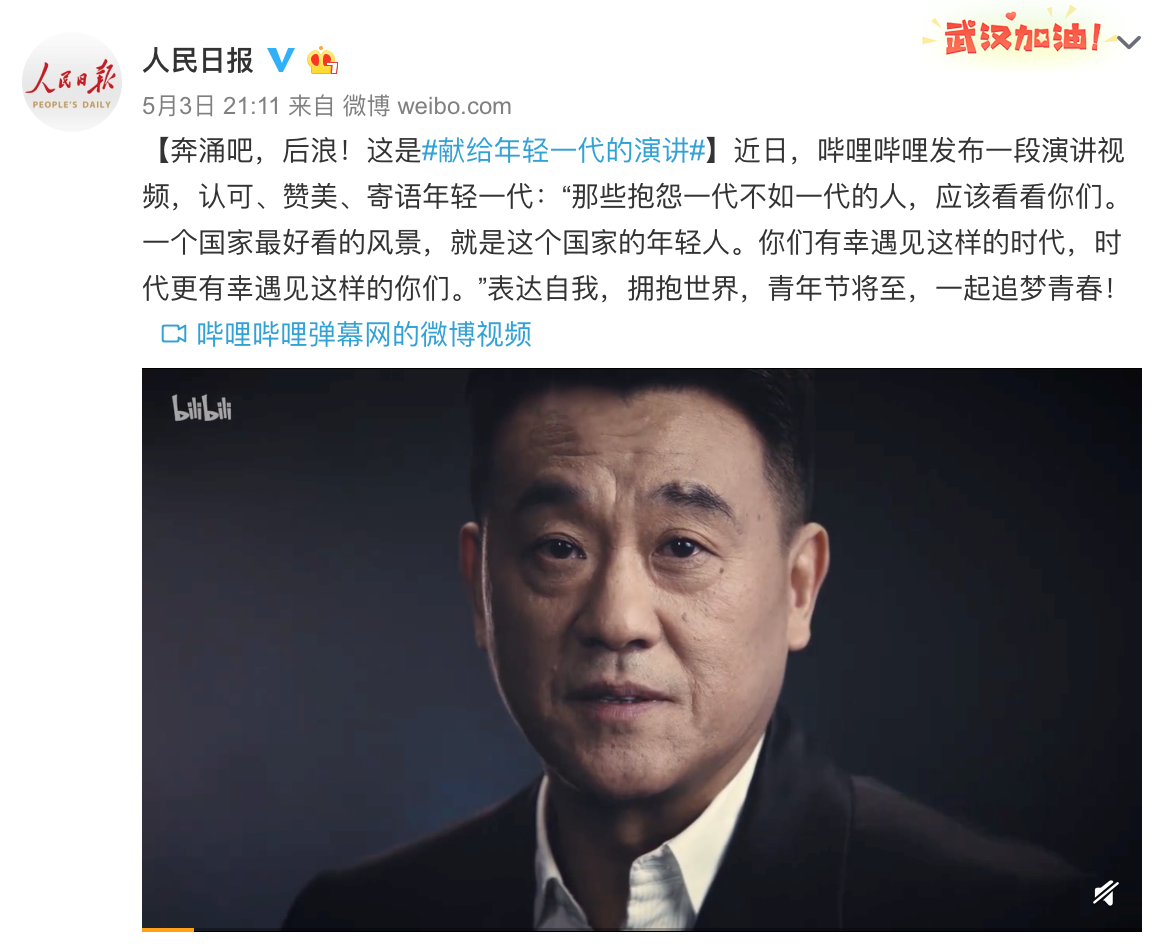Screen dimensions: 1172x950
Task: Click the 武汉加油 badge sticker
Action: [1021, 37]
